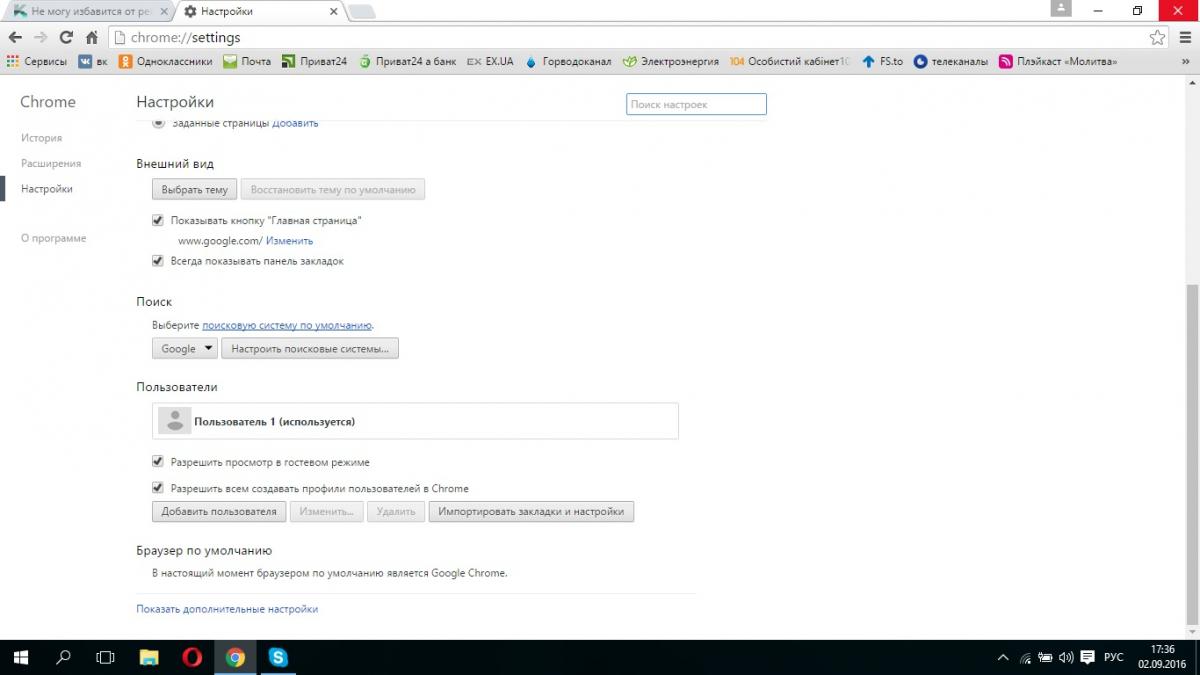Open О программе in the sidebar
Screen dimensions: 1200x675
tap(54, 238)
